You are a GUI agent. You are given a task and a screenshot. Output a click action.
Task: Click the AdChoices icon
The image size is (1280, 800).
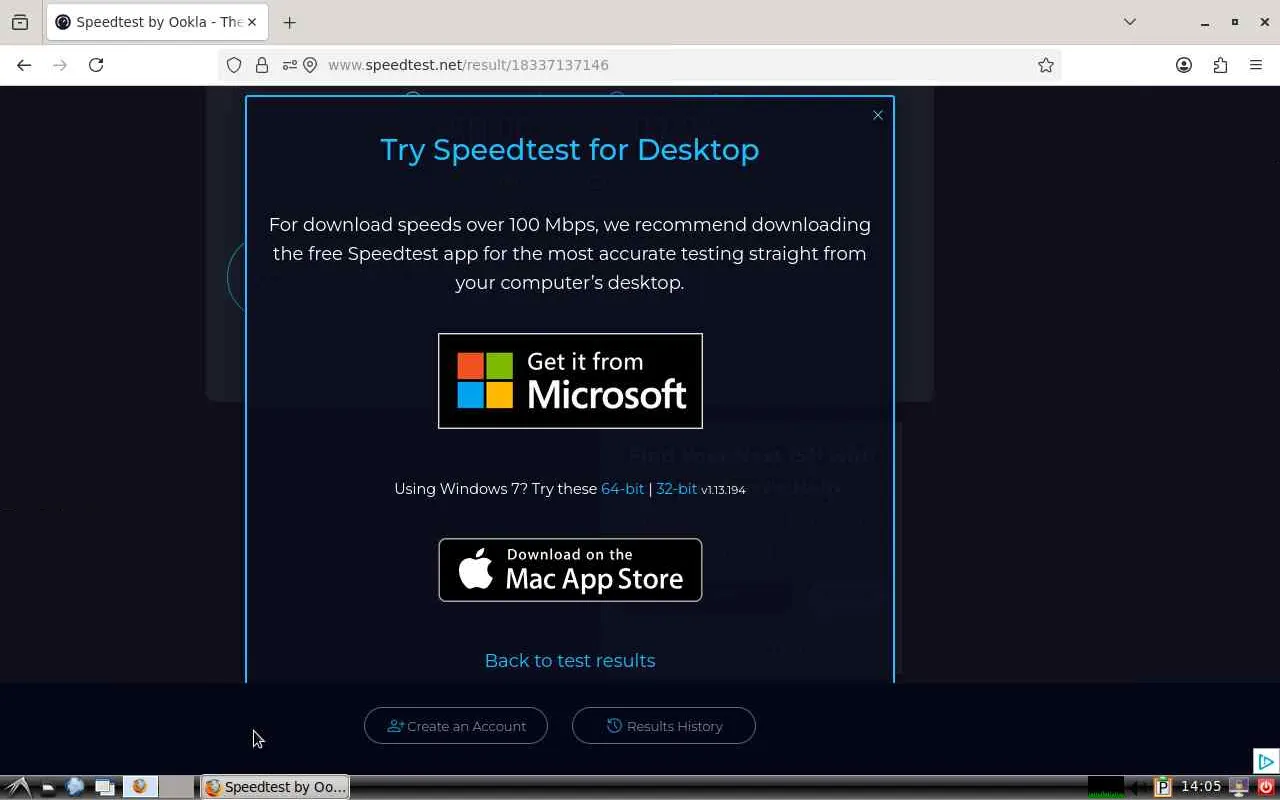(1266, 762)
